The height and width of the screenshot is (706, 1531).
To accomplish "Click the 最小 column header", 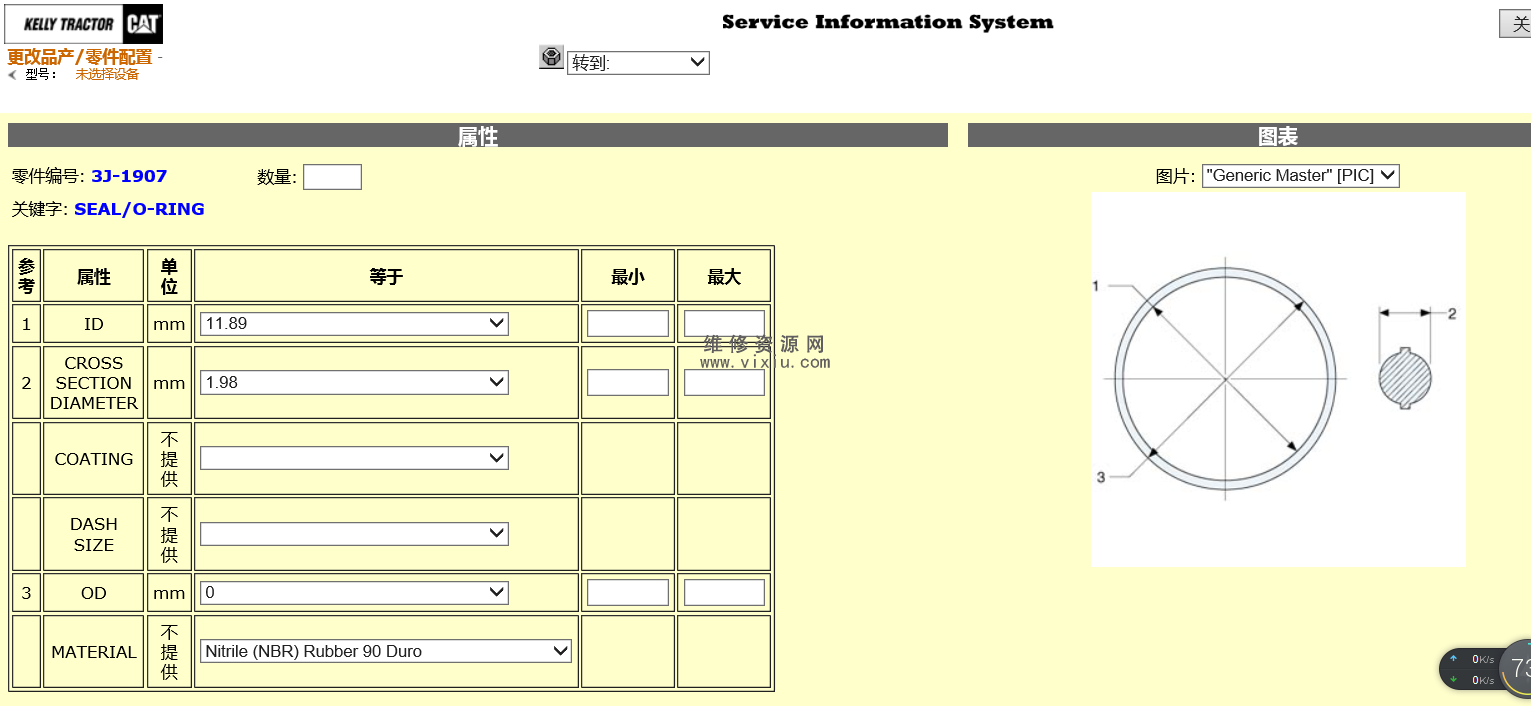I will click(x=628, y=276).
